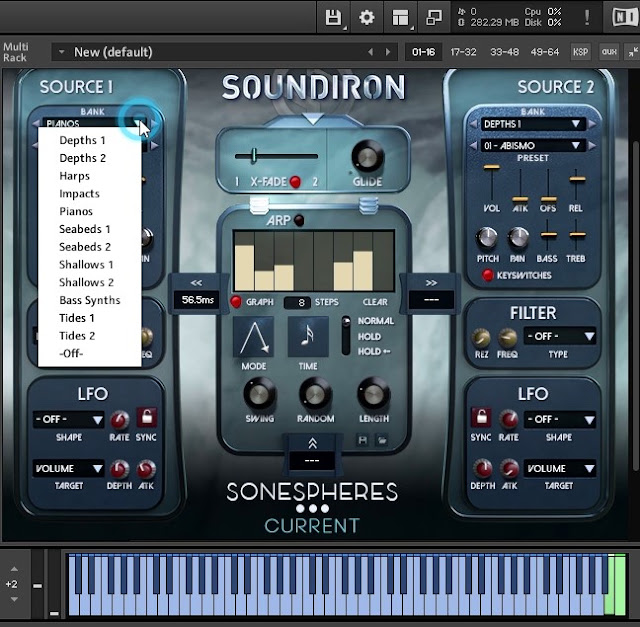Switch to 17-32 channel page
The width and height of the screenshot is (640, 627).
[x=463, y=52]
